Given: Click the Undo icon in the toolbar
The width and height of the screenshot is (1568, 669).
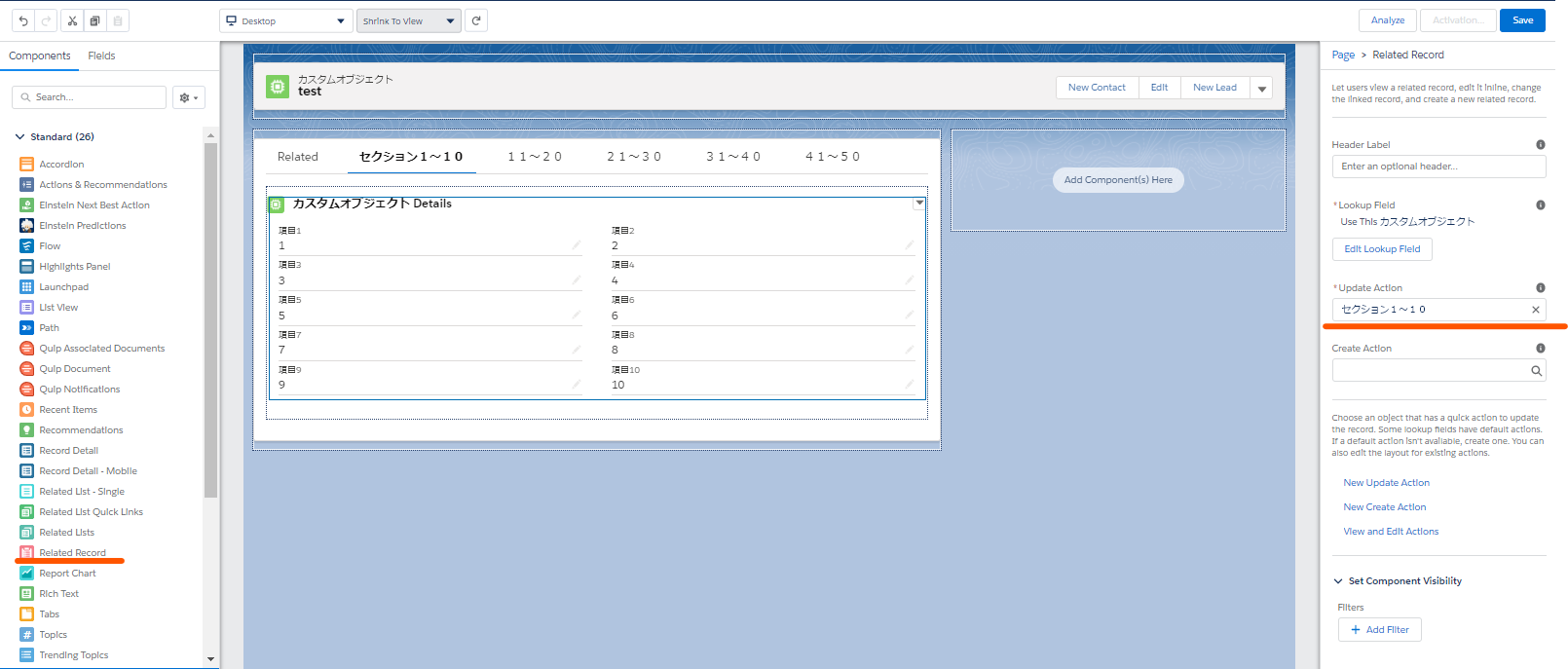Looking at the screenshot, I should pos(23,20).
